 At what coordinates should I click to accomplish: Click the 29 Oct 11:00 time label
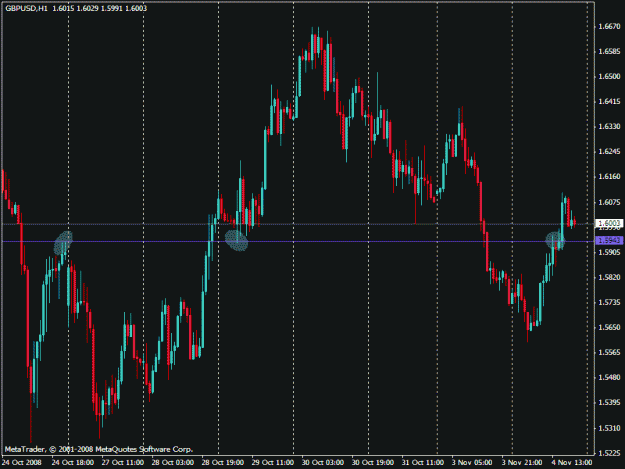click(x=273, y=463)
